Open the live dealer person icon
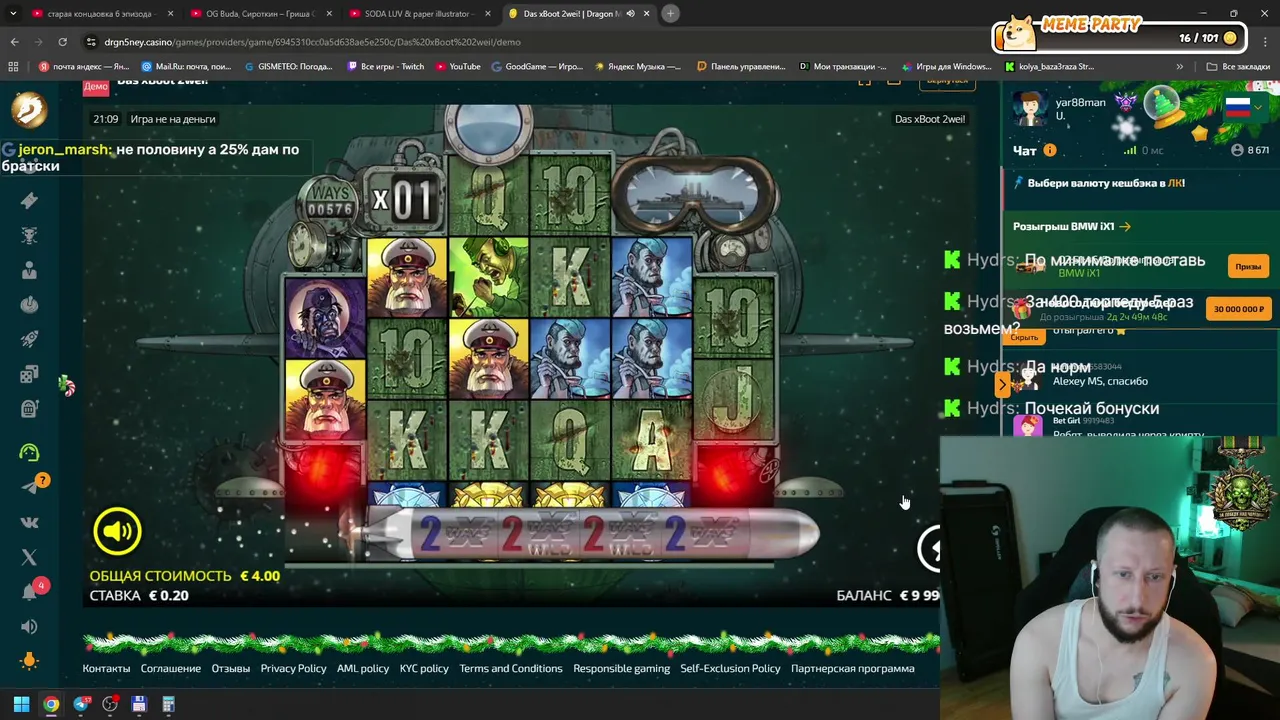The image size is (1280, 720). (29, 270)
